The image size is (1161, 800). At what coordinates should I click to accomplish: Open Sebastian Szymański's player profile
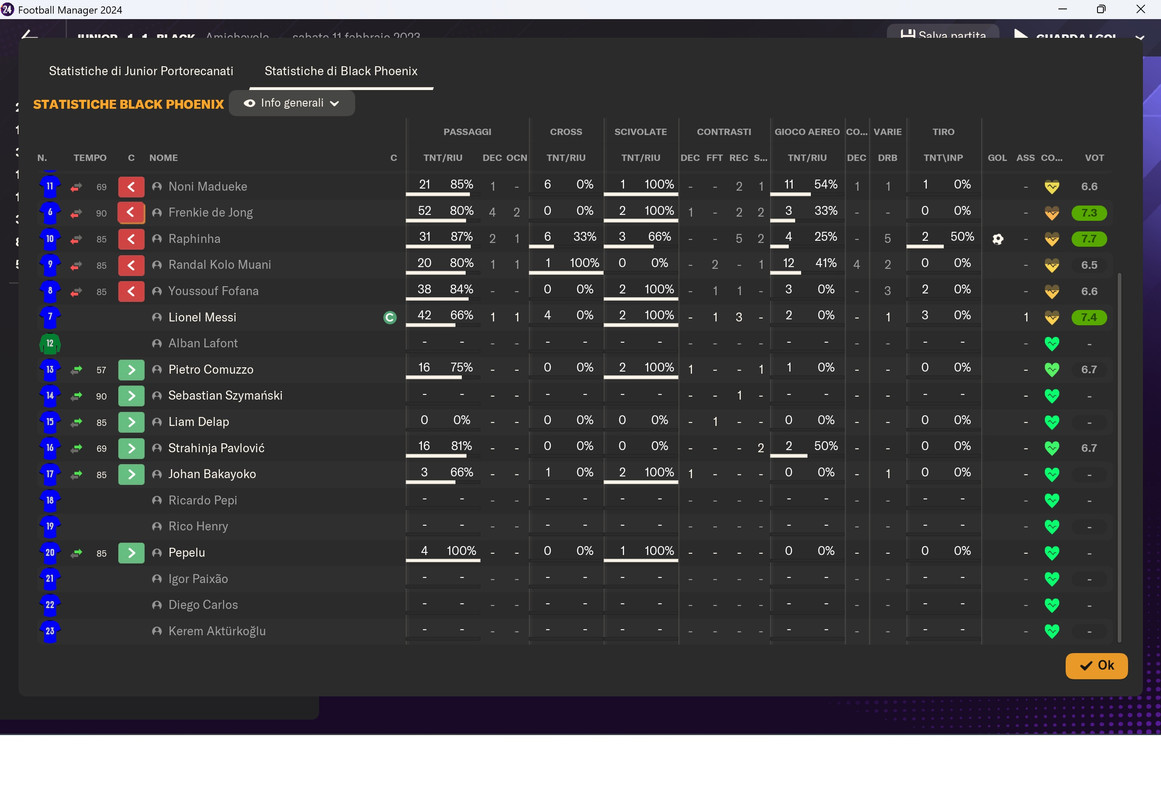click(225, 396)
